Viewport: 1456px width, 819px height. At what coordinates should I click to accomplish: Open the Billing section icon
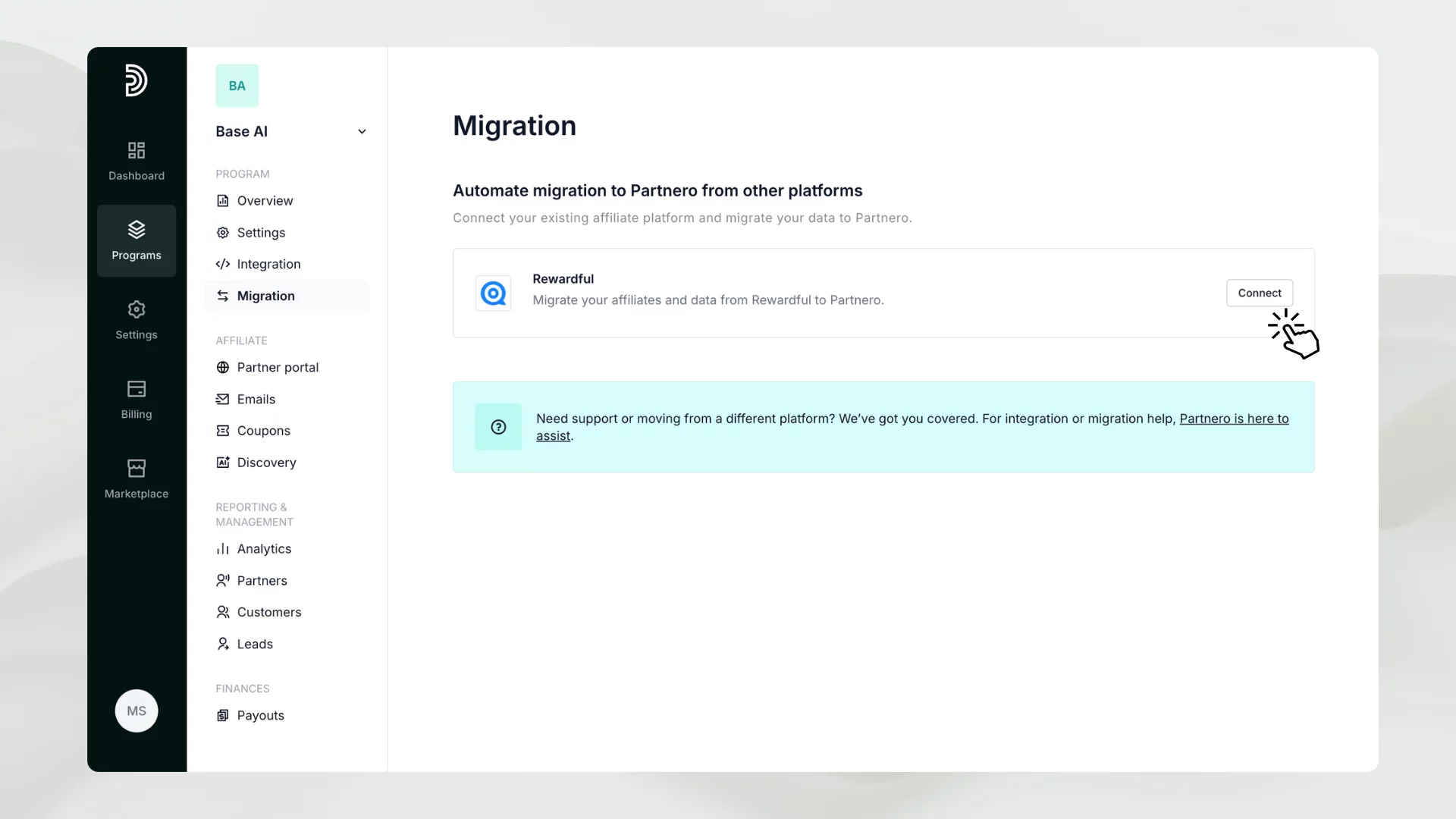(x=136, y=389)
